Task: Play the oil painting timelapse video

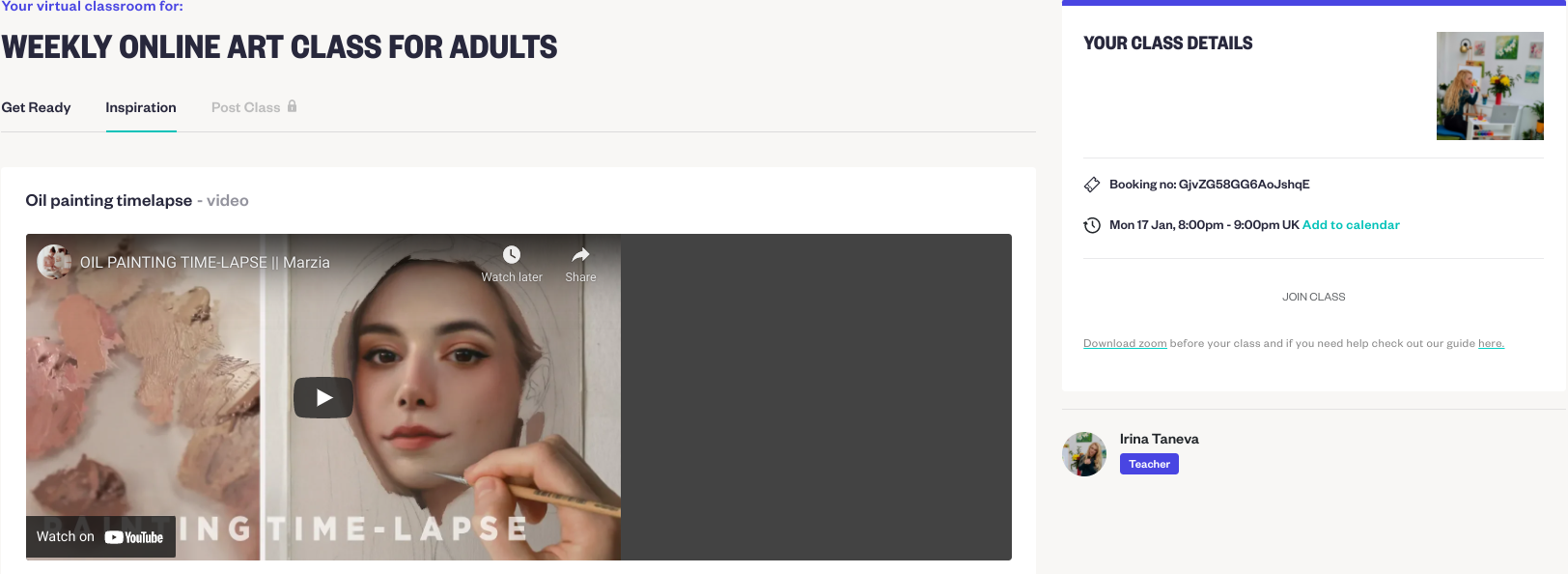Action: point(323,397)
